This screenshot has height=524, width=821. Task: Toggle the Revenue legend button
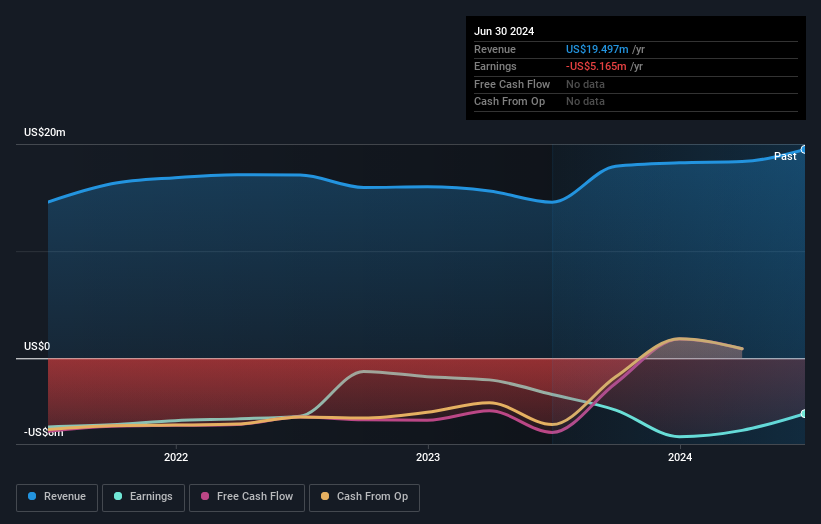coord(57,497)
